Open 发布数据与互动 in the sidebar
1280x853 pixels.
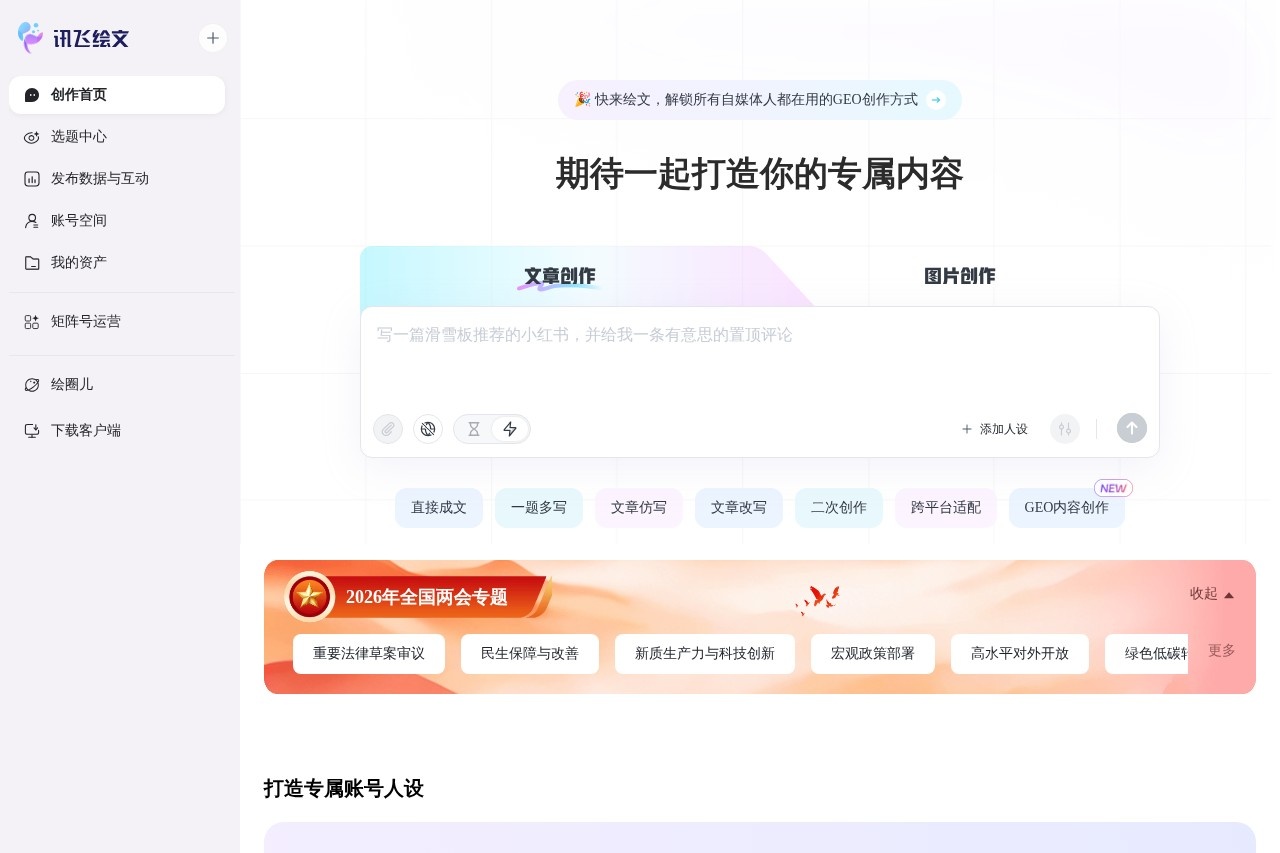point(100,178)
